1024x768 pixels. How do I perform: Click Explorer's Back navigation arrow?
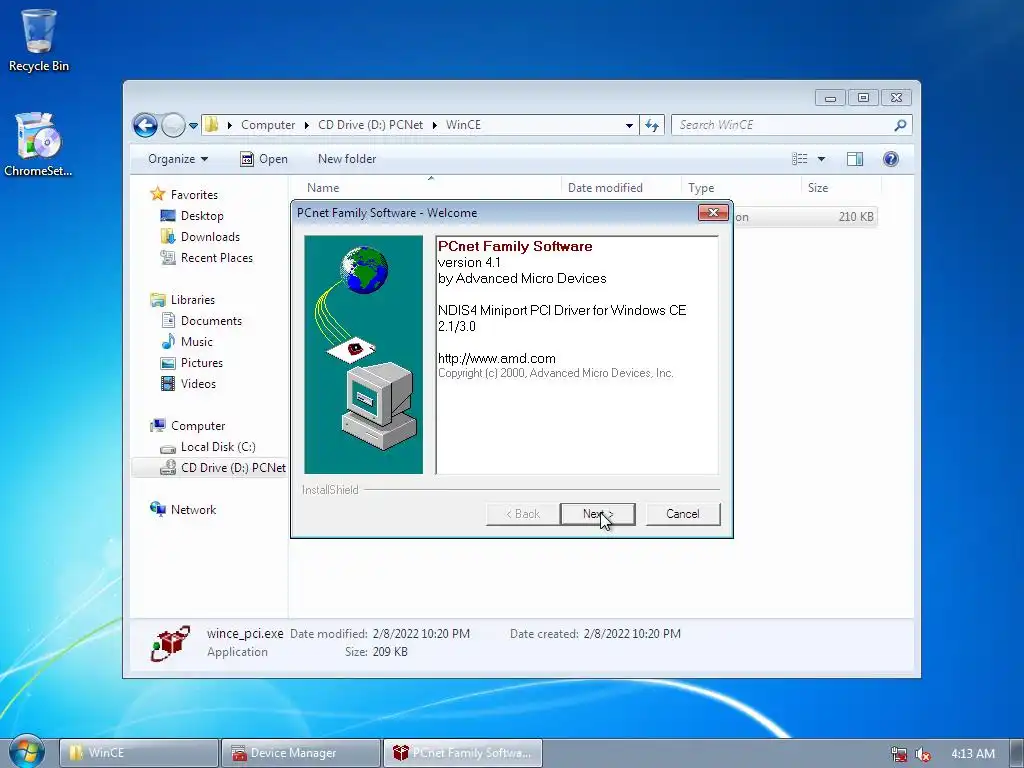coord(145,125)
